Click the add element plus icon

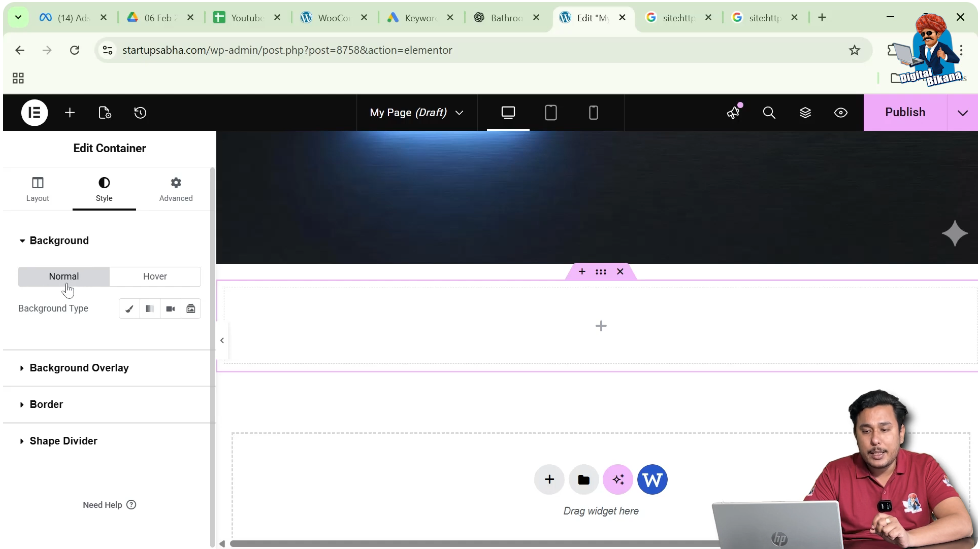tap(70, 113)
